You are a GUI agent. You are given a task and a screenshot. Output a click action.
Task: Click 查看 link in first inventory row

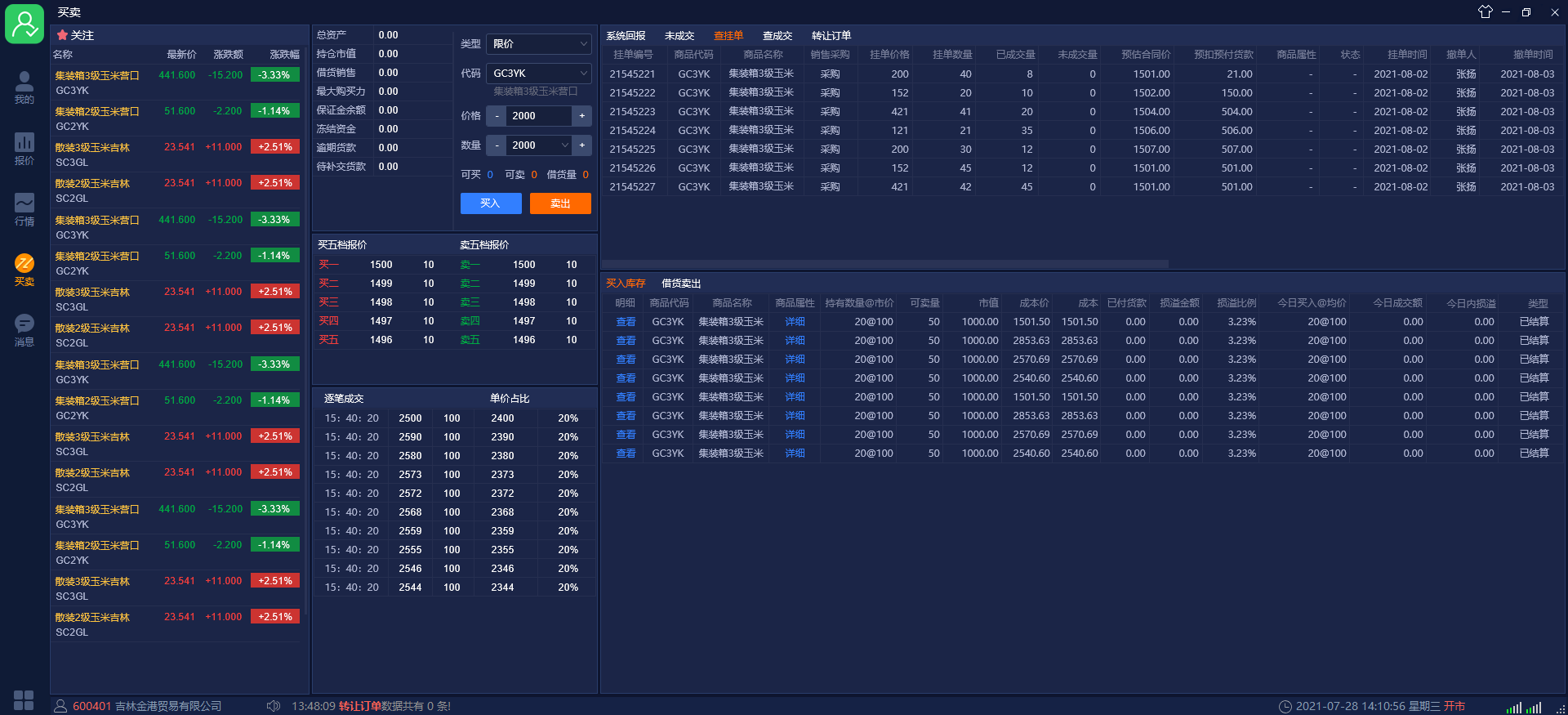[x=626, y=322]
